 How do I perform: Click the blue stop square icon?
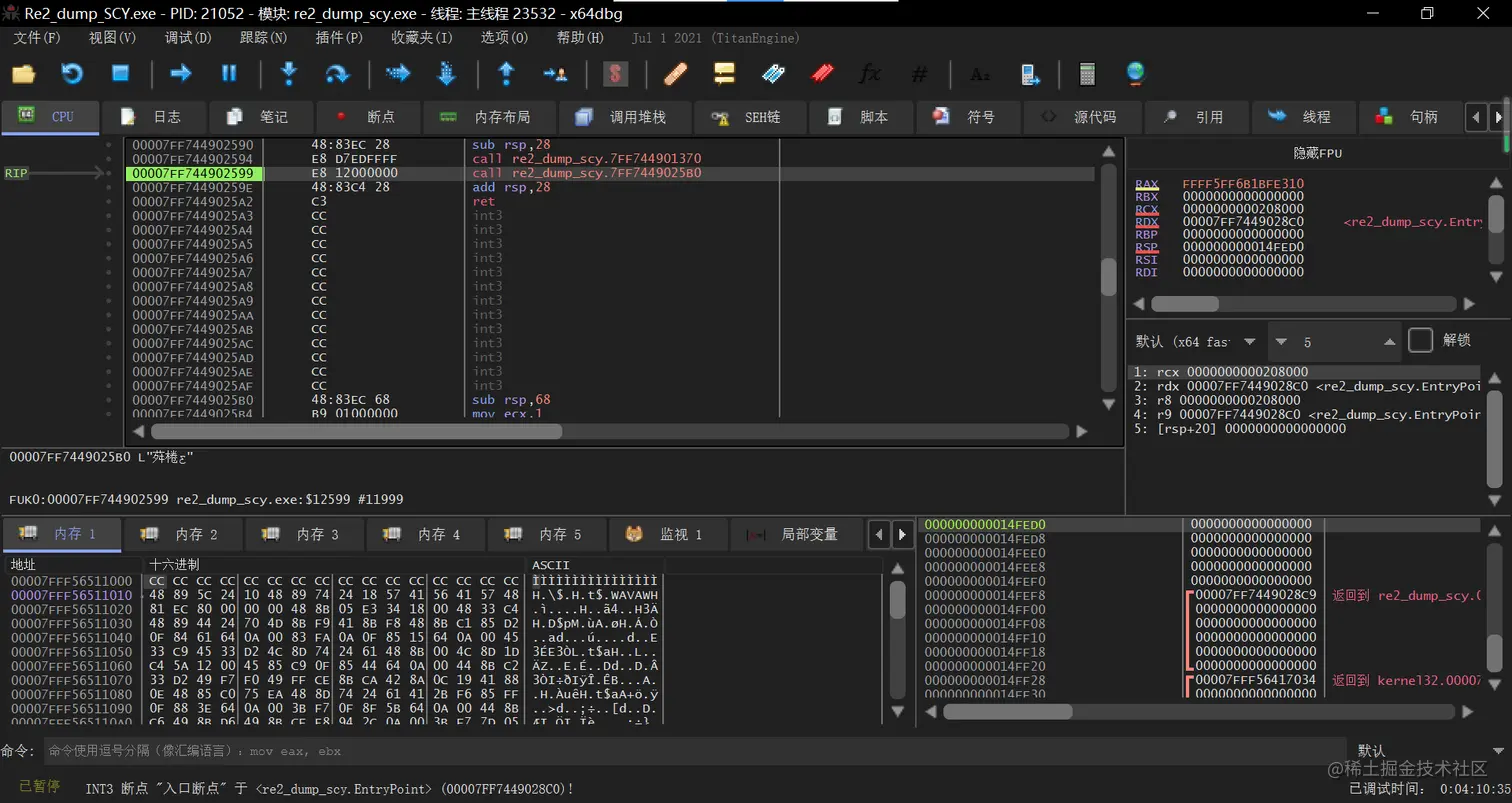pyautogui.click(x=120, y=73)
